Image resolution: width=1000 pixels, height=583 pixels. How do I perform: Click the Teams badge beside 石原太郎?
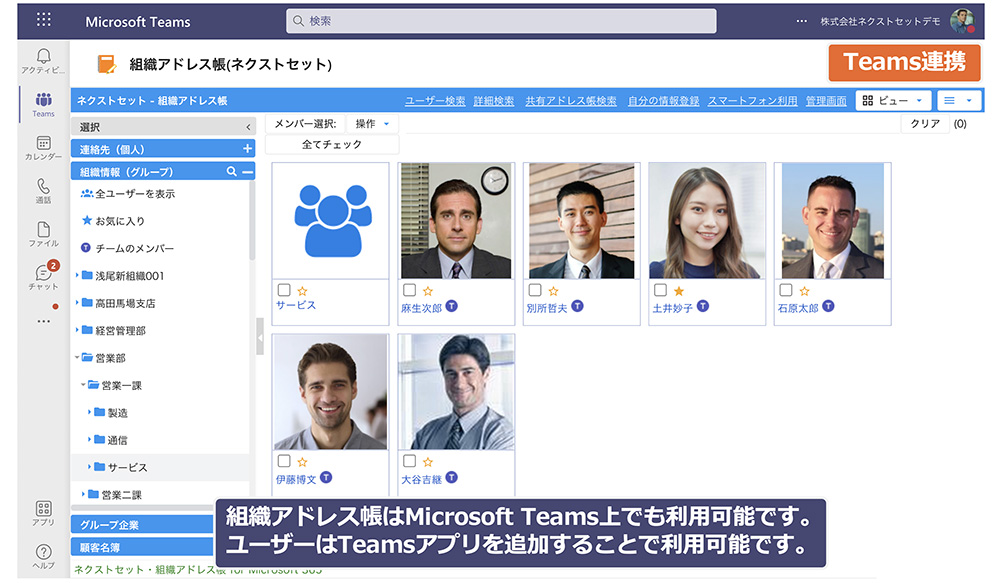[x=828, y=306]
